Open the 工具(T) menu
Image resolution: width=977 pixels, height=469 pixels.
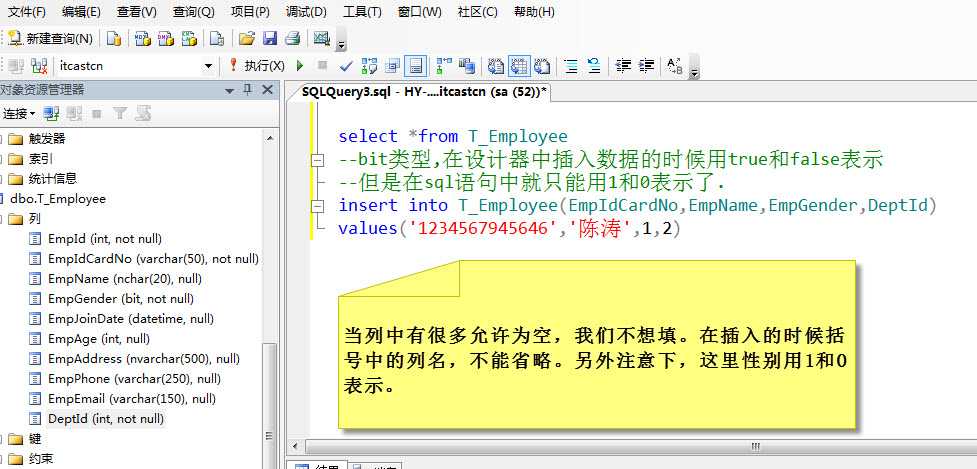coord(362,12)
